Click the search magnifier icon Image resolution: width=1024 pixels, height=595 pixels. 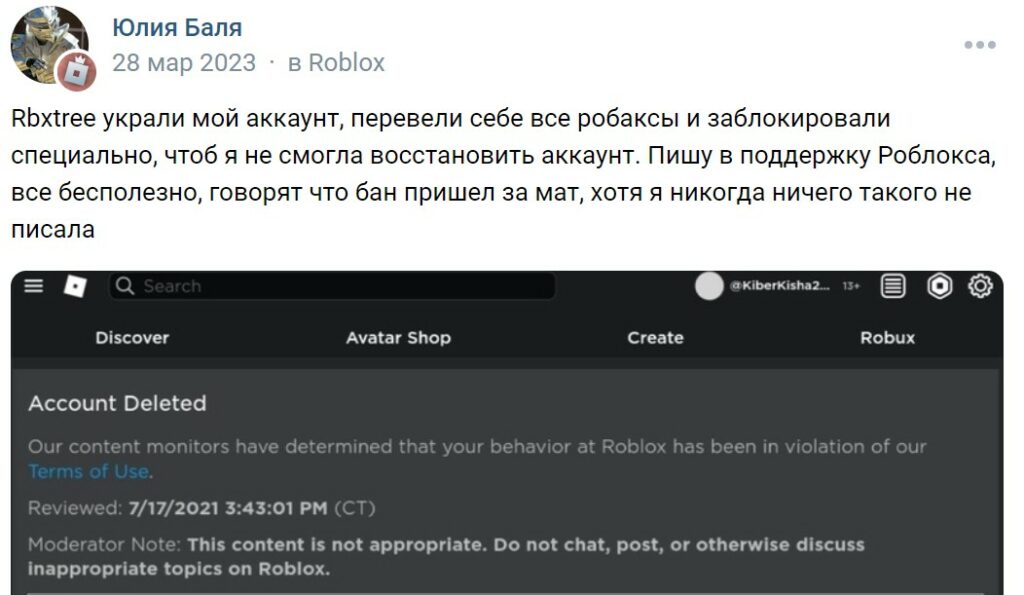[x=124, y=287]
